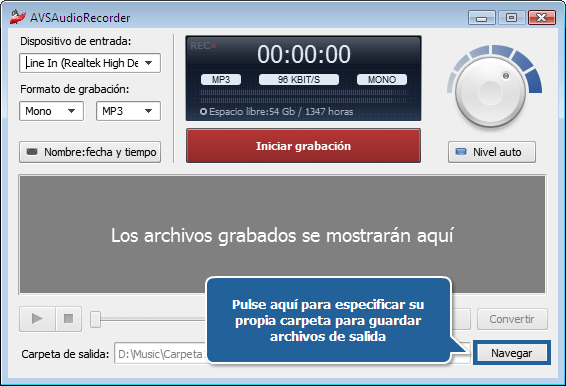Expand the MP3 format dropdown
The width and height of the screenshot is (566, 386).
click(x=128, y=111)
